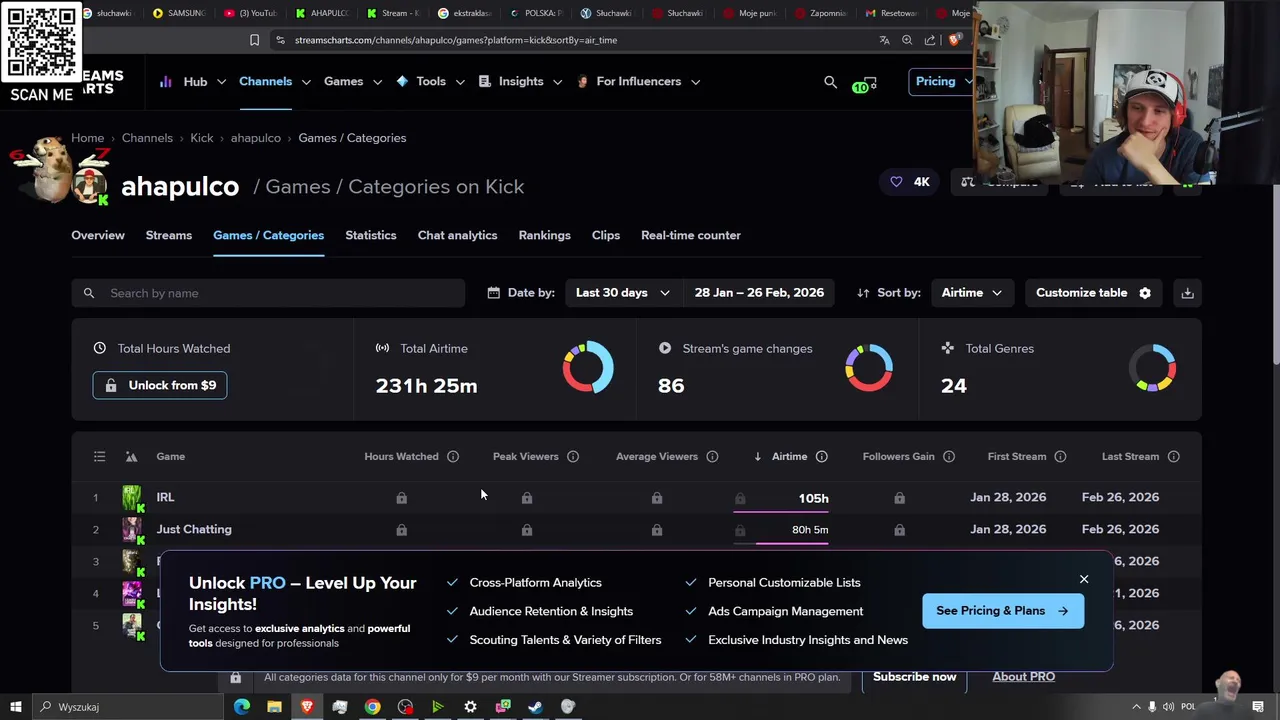Click the locked Average Viewers cell for IRL
The height and width of the screenshot is (720, 1280).
657,498
